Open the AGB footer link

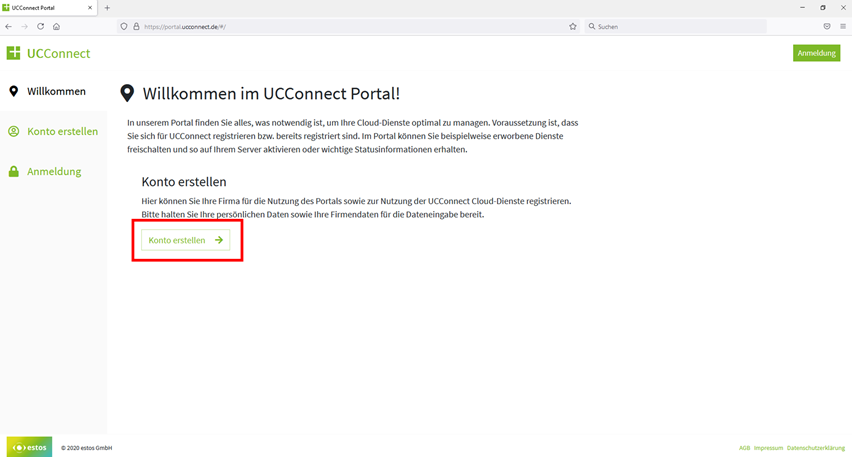point(744,448)
